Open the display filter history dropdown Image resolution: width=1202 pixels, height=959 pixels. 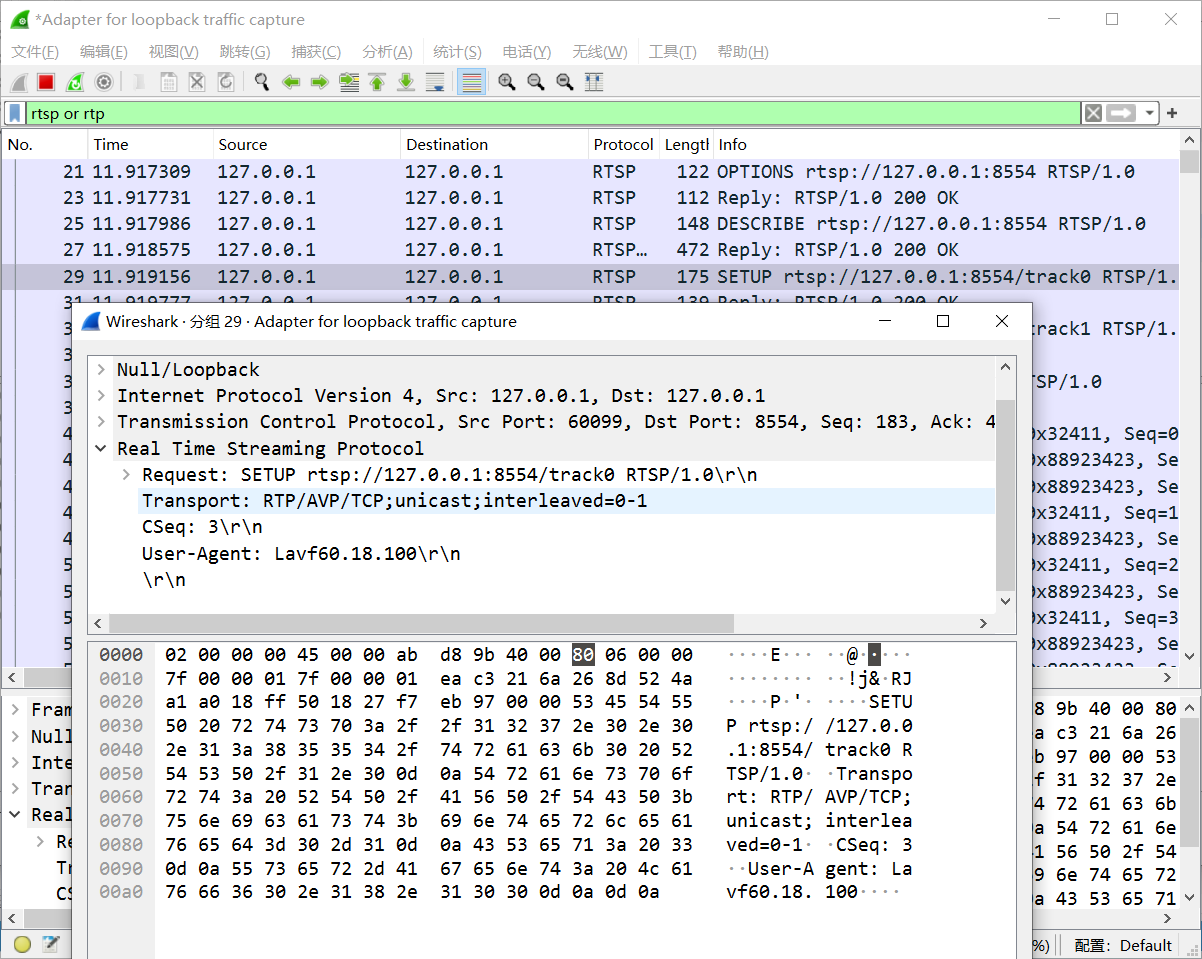1150,113
